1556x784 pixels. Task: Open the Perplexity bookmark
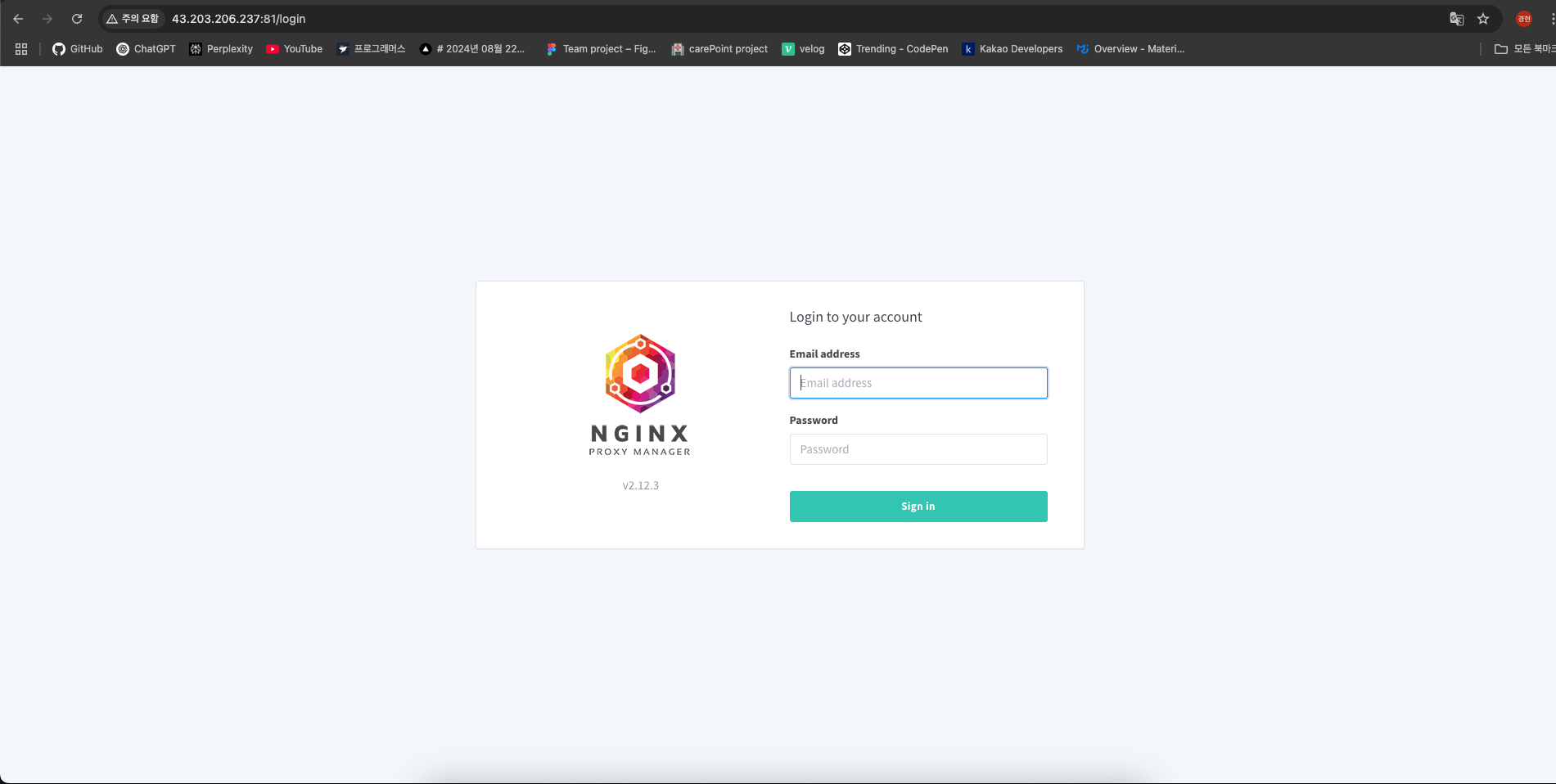click(x=221, y=49)
